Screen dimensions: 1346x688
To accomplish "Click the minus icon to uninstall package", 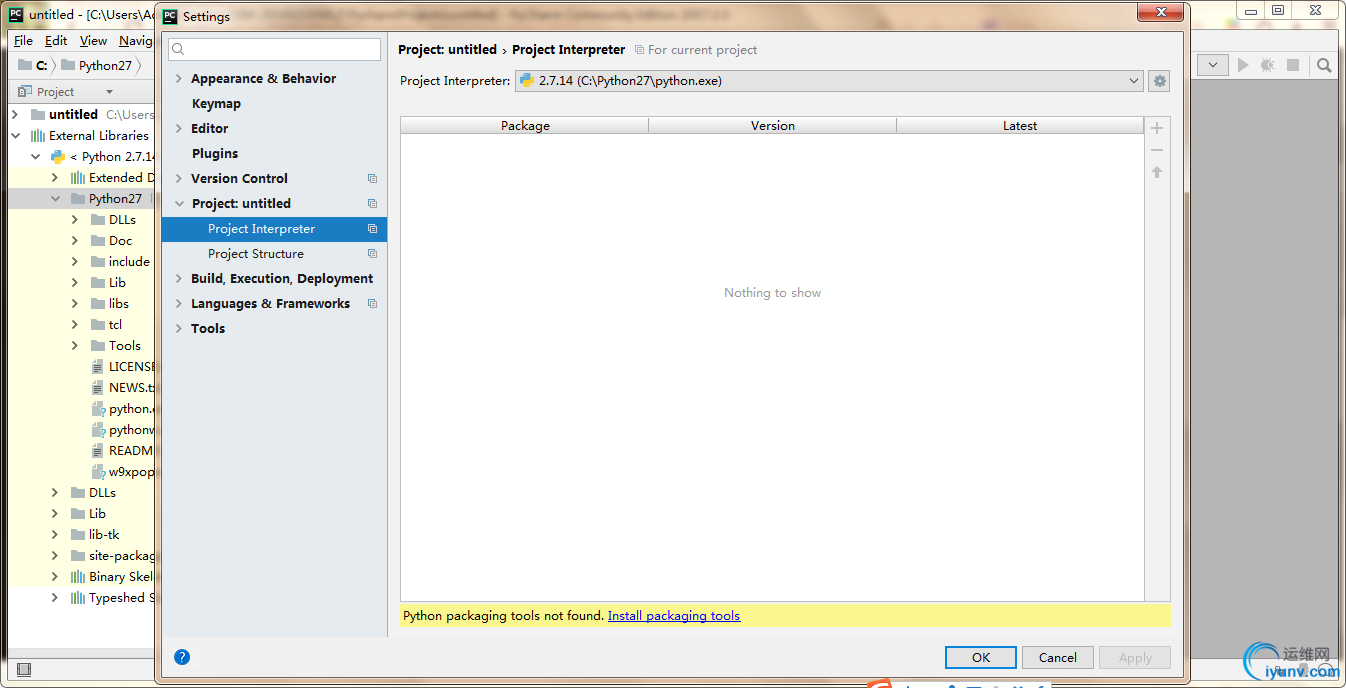I will point(1157,150).
